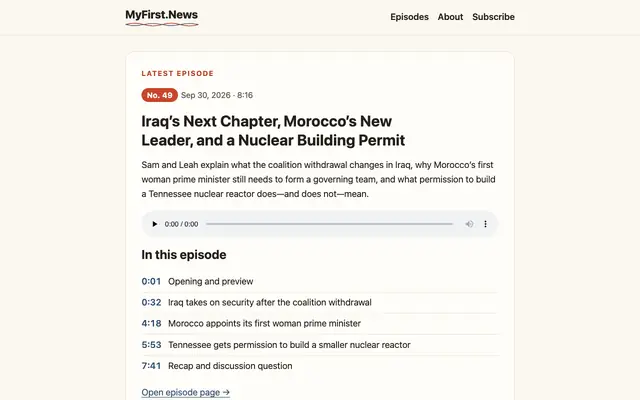This screenshot has width=640, height=400.
Task: Open the Episodes nav link
Action: [x=409, y=17]
